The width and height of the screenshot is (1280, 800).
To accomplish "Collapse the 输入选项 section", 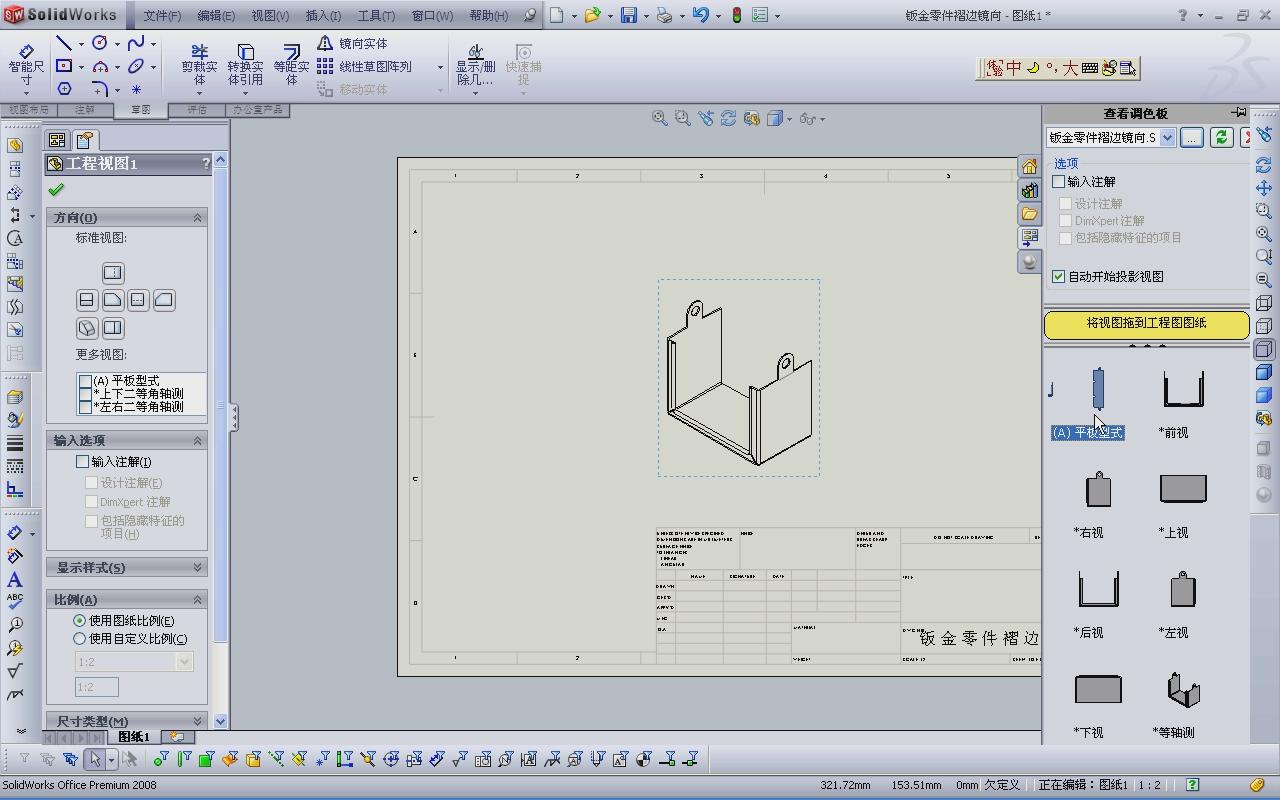I will pyautogui.click(x=197, y=441).
